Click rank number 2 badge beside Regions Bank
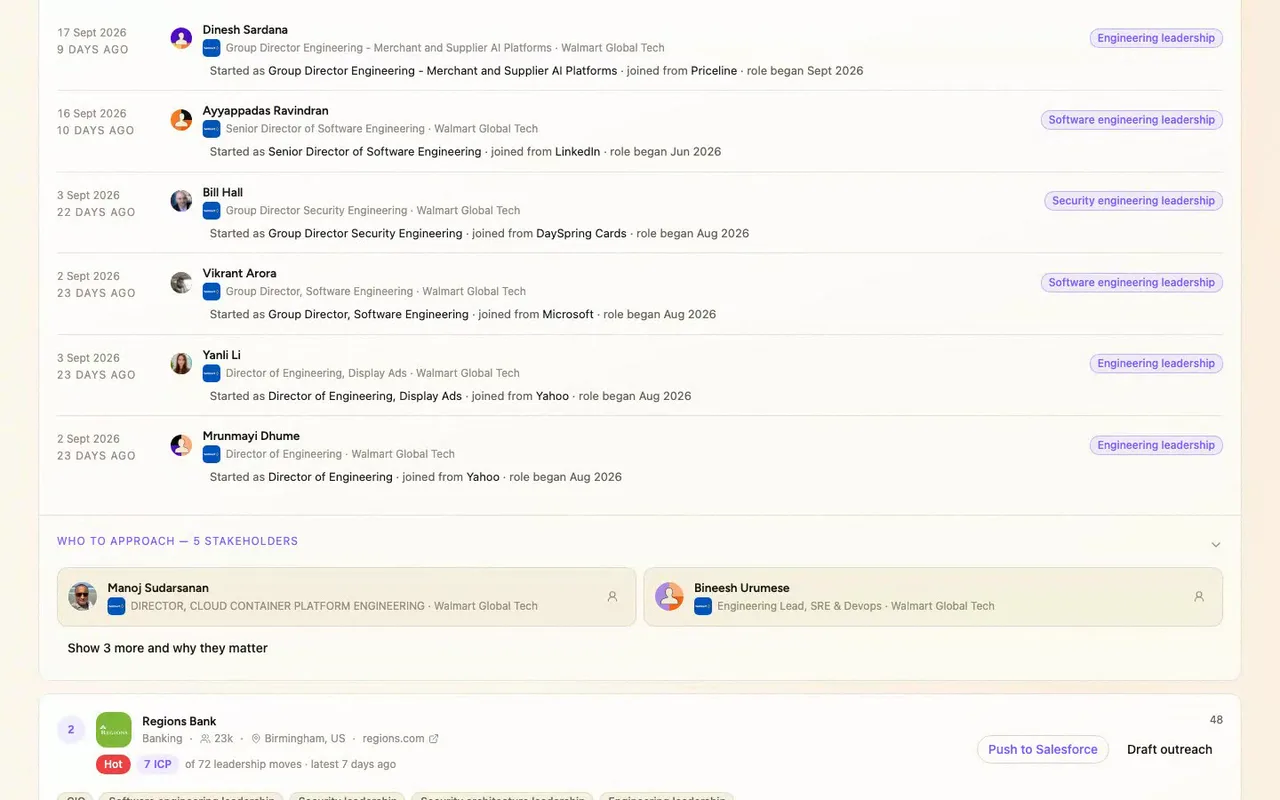The image size is (1280, 800). 71,730
